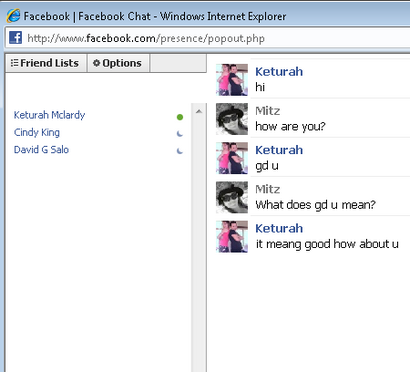Click idle moon icon beside Cindy King

pyautogui.click(x=180, y=134)
